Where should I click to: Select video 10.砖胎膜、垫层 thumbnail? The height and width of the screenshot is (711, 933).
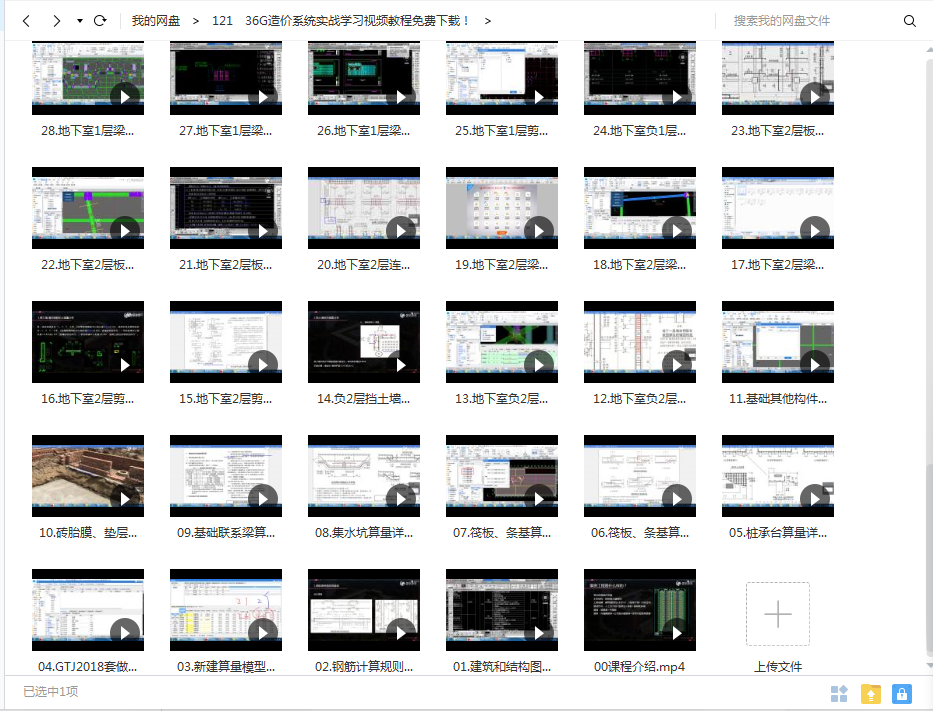coord(88,476)
